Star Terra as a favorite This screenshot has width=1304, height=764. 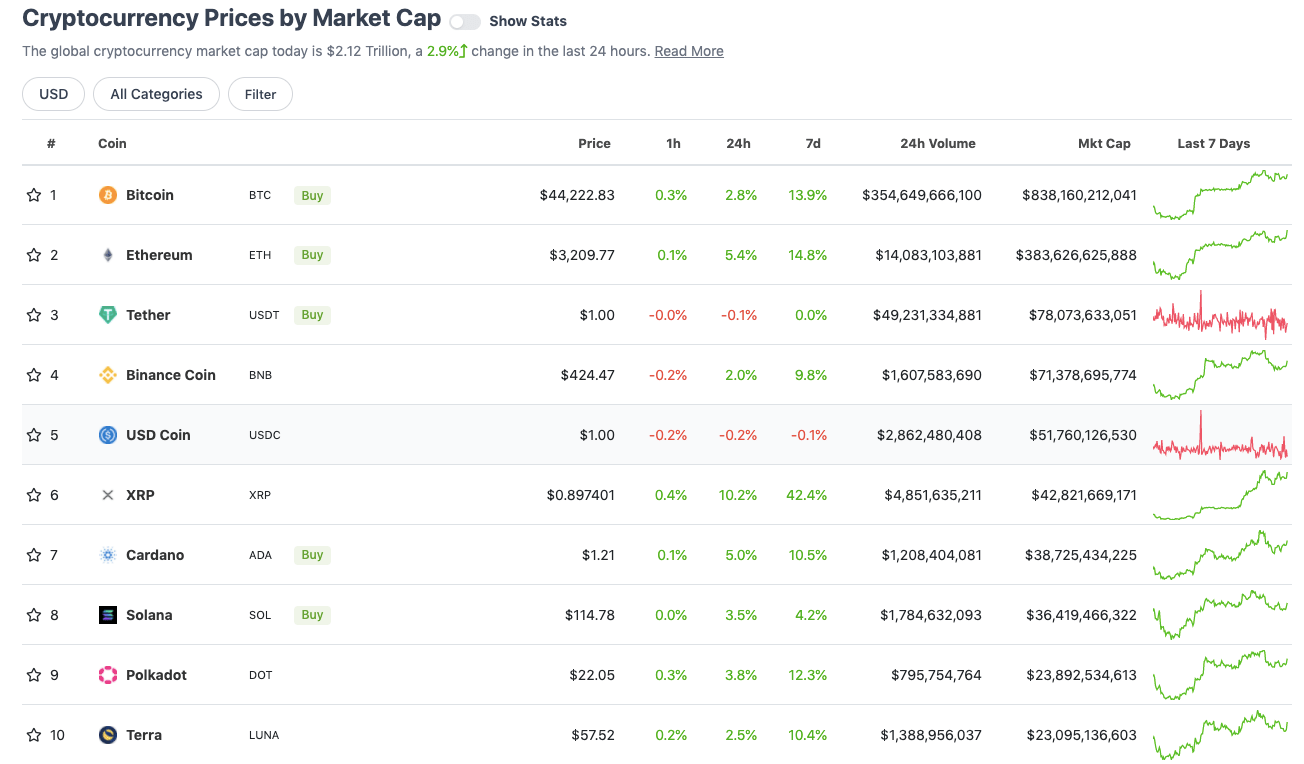click(x=34, y=735)
